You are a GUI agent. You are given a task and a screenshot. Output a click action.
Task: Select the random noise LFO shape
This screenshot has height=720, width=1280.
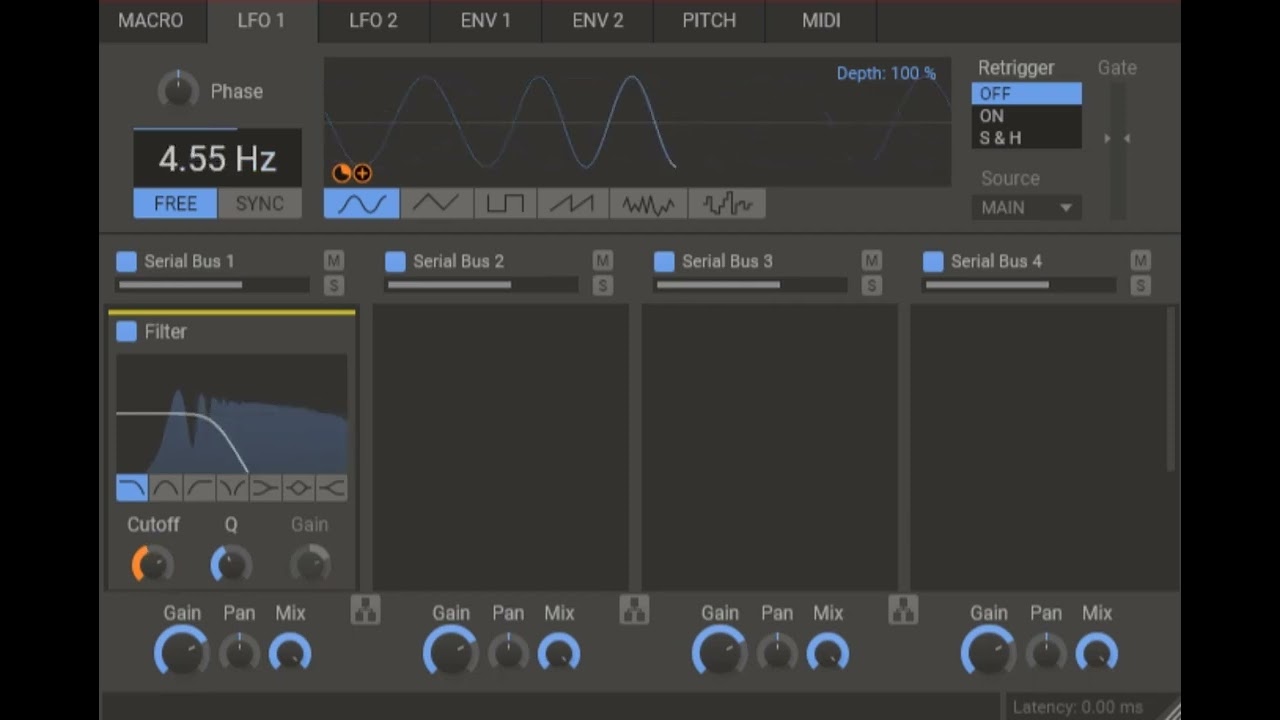[648, 204]
